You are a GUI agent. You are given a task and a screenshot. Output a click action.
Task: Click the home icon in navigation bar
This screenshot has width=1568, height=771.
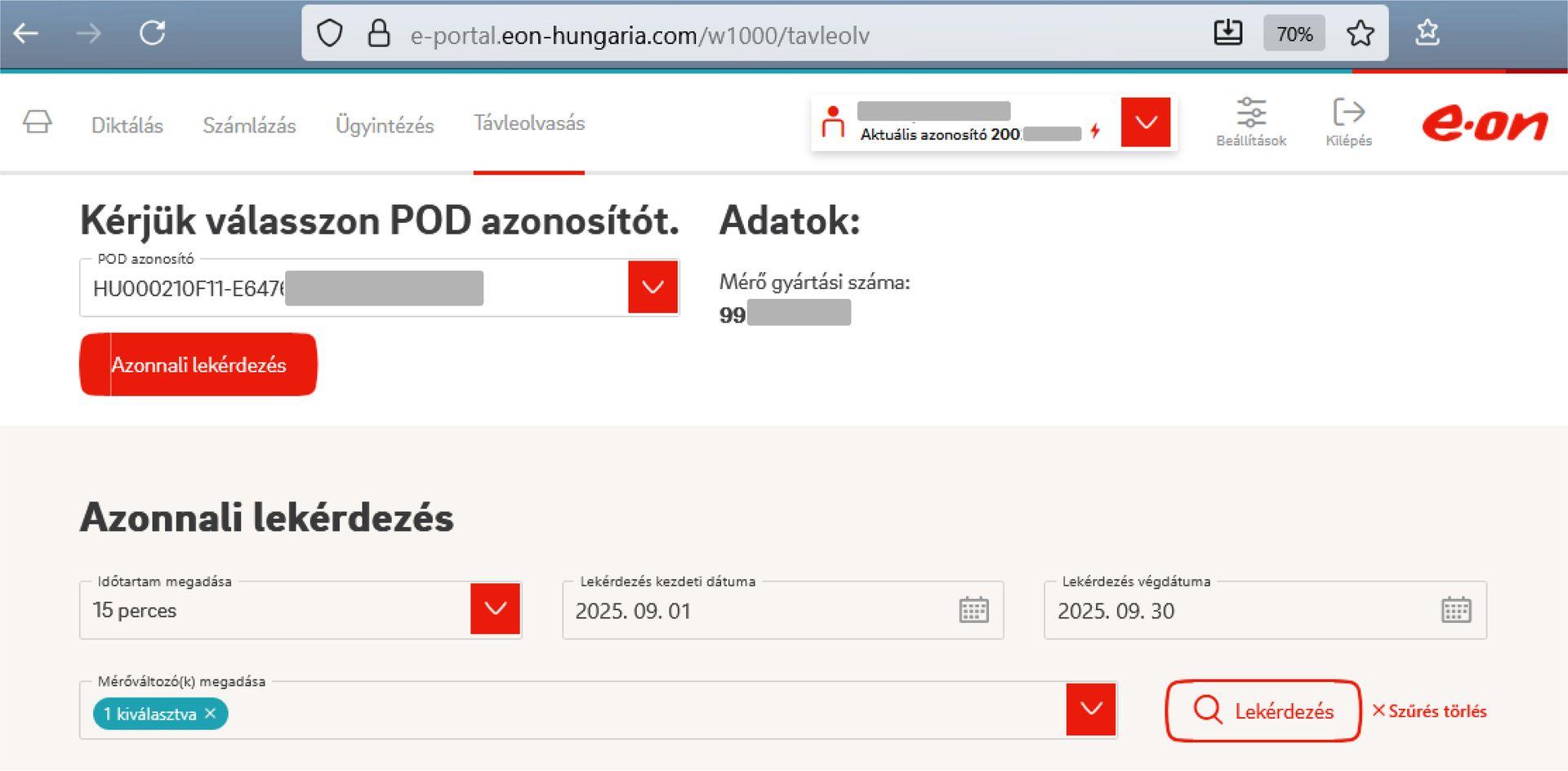(37, 122)
